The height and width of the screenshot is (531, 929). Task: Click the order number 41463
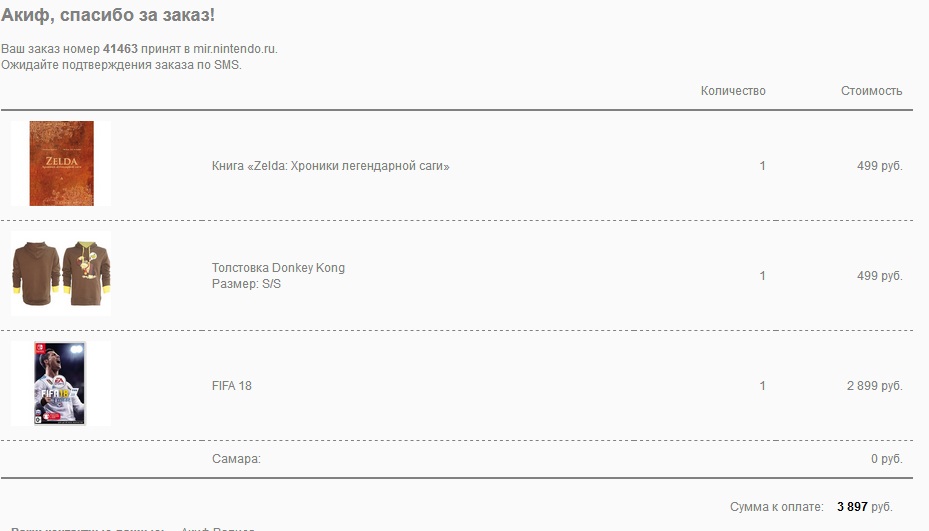click(120, 48)
